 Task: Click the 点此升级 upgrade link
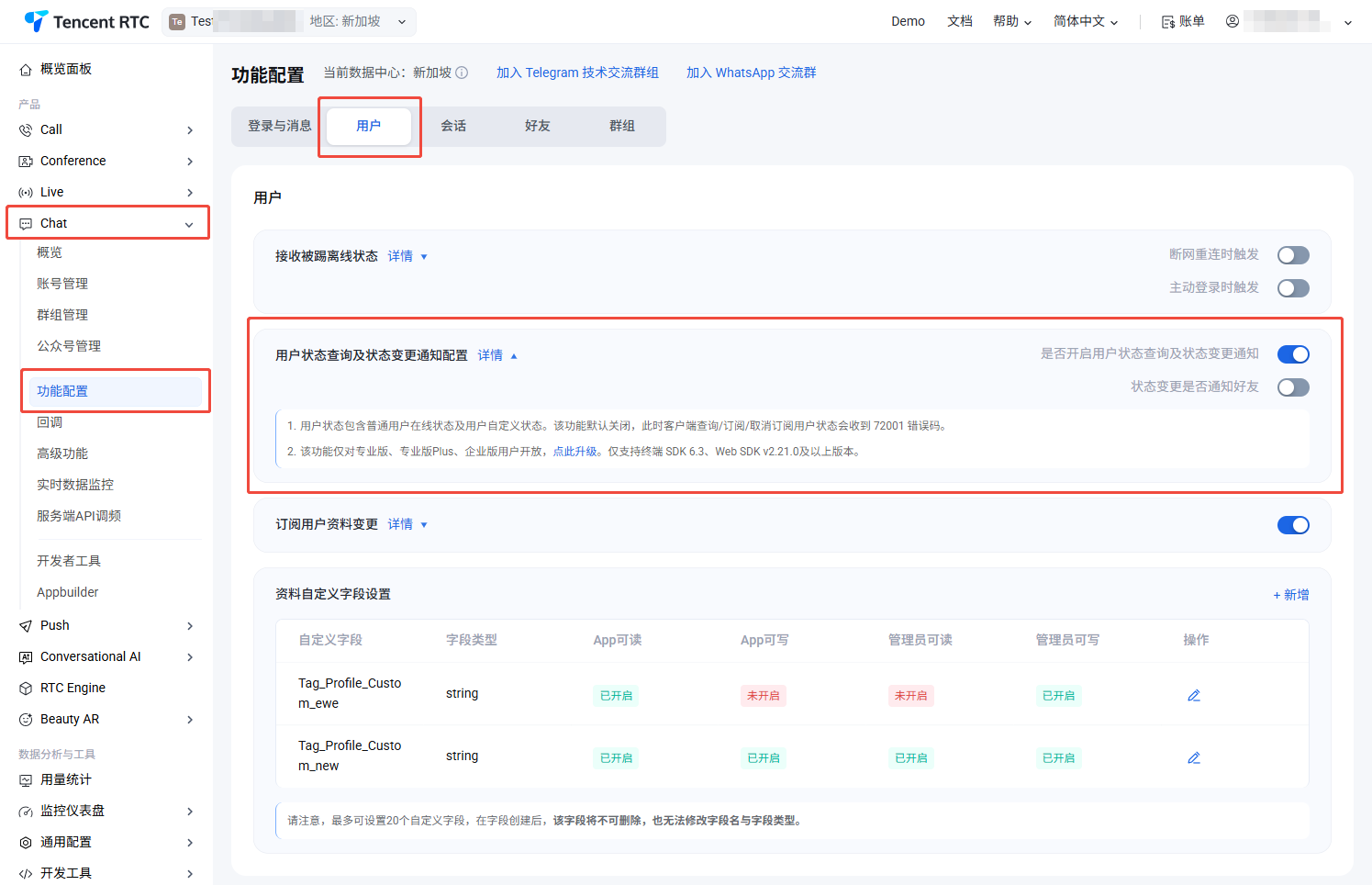(575, 452)
